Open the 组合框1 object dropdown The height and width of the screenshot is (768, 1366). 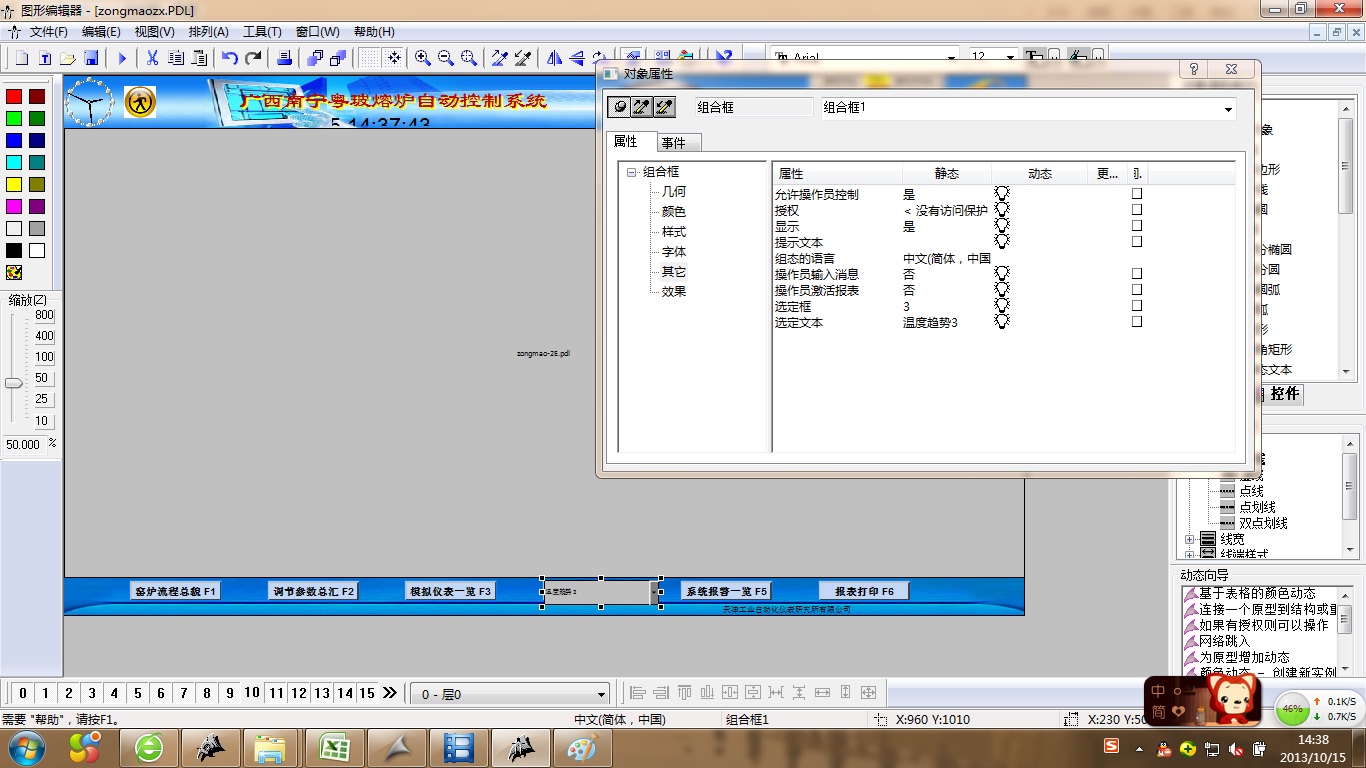pos(1228,109)
